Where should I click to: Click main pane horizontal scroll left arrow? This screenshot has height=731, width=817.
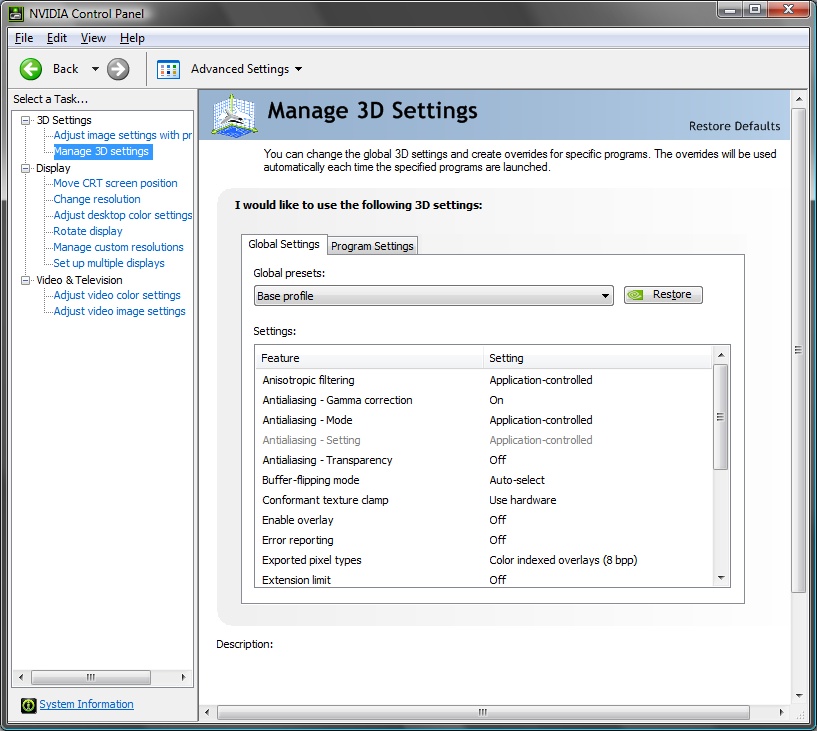pos(207,712)
